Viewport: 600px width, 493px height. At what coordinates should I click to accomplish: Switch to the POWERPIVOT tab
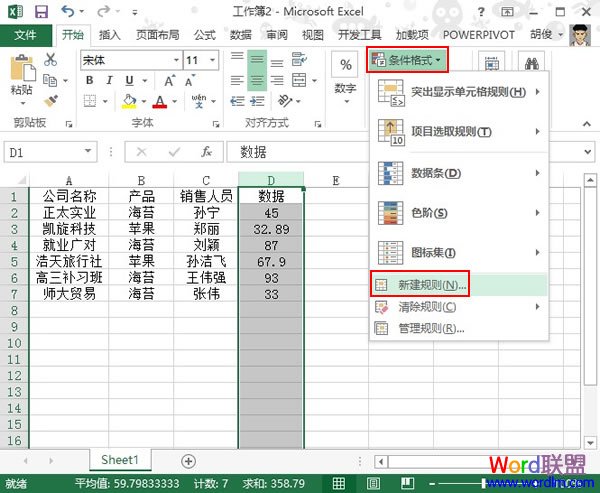click(x=479, y=35)
